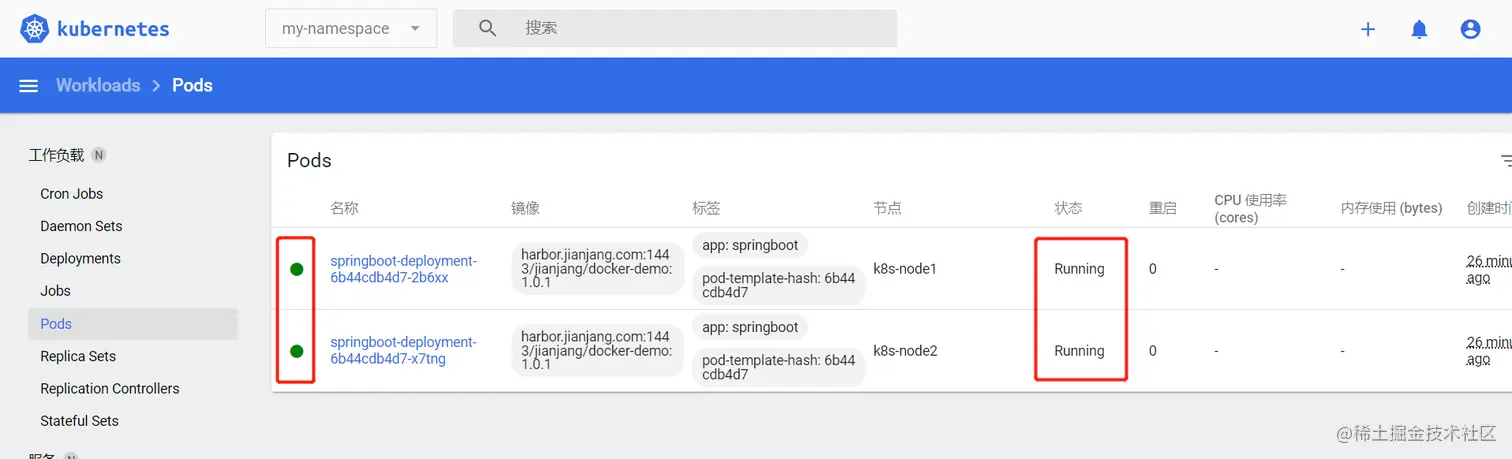Open Deployments in sidebar

[x=80, y=258]
